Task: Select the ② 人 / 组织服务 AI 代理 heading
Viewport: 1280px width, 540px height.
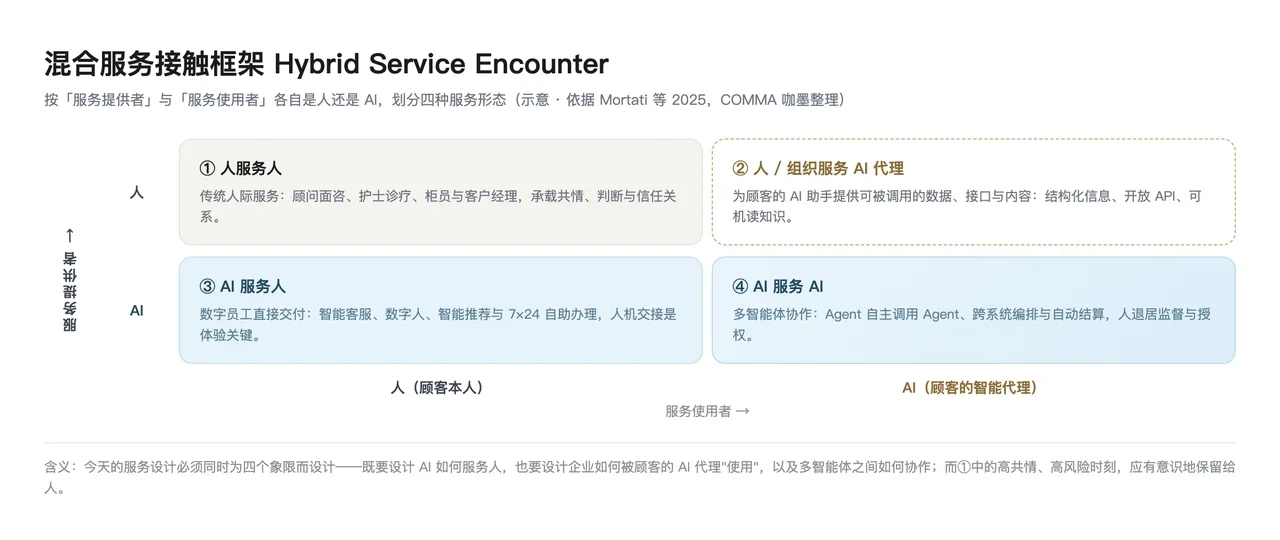Action: [818, 168]
